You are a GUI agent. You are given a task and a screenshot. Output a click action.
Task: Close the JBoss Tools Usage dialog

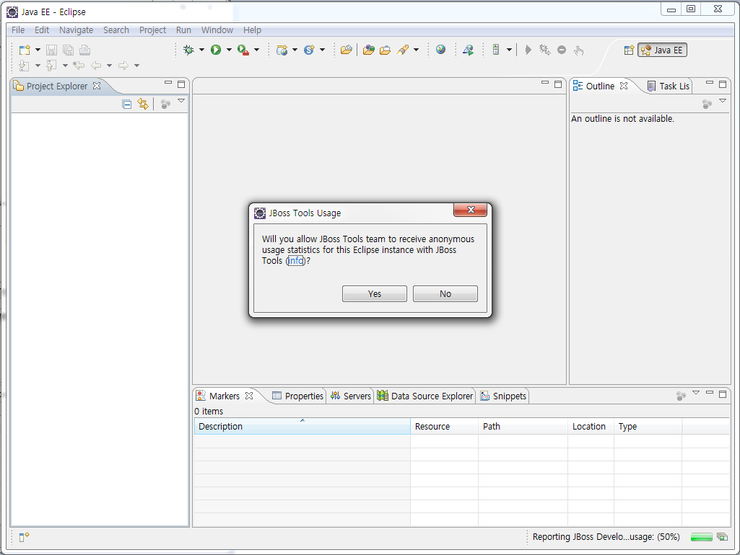click(470, 210)
